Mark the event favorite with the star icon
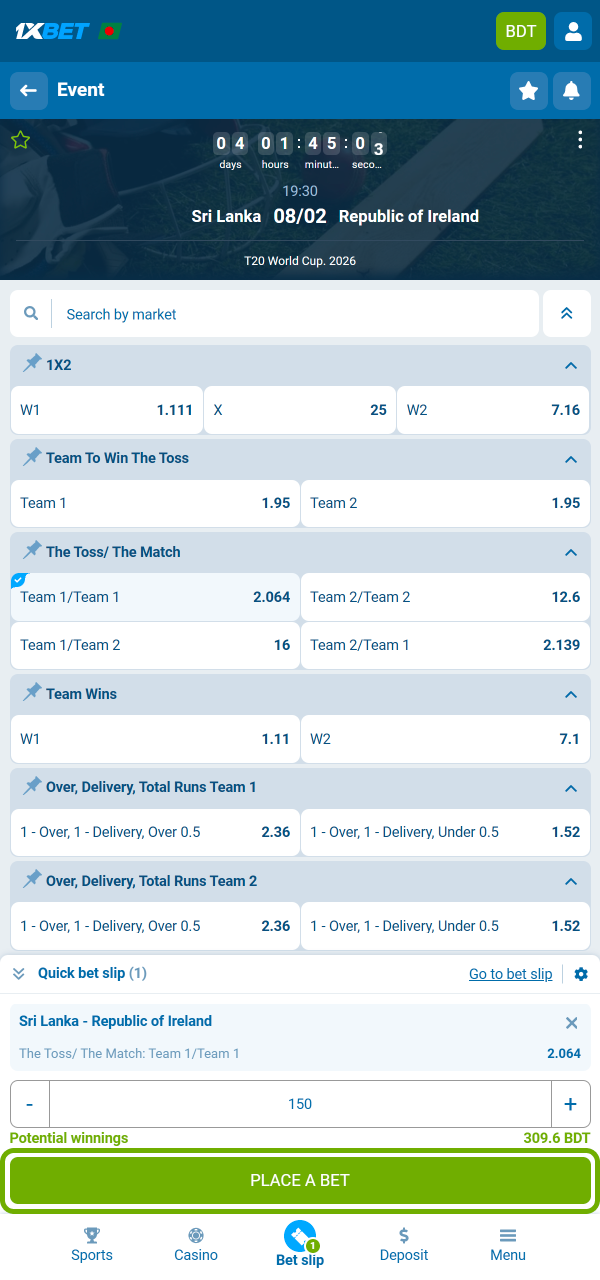This screenshot has height=1280, width=600. [x=529, y=90]
